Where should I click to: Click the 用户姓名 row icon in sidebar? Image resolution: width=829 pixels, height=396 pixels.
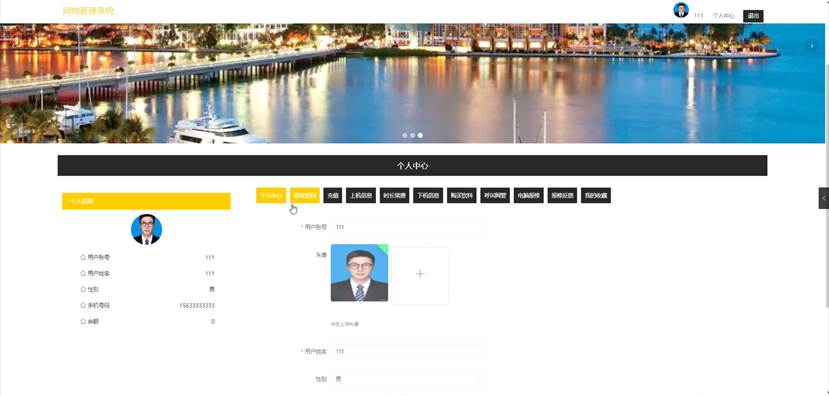pyautogui.click(x=83, y=273)
